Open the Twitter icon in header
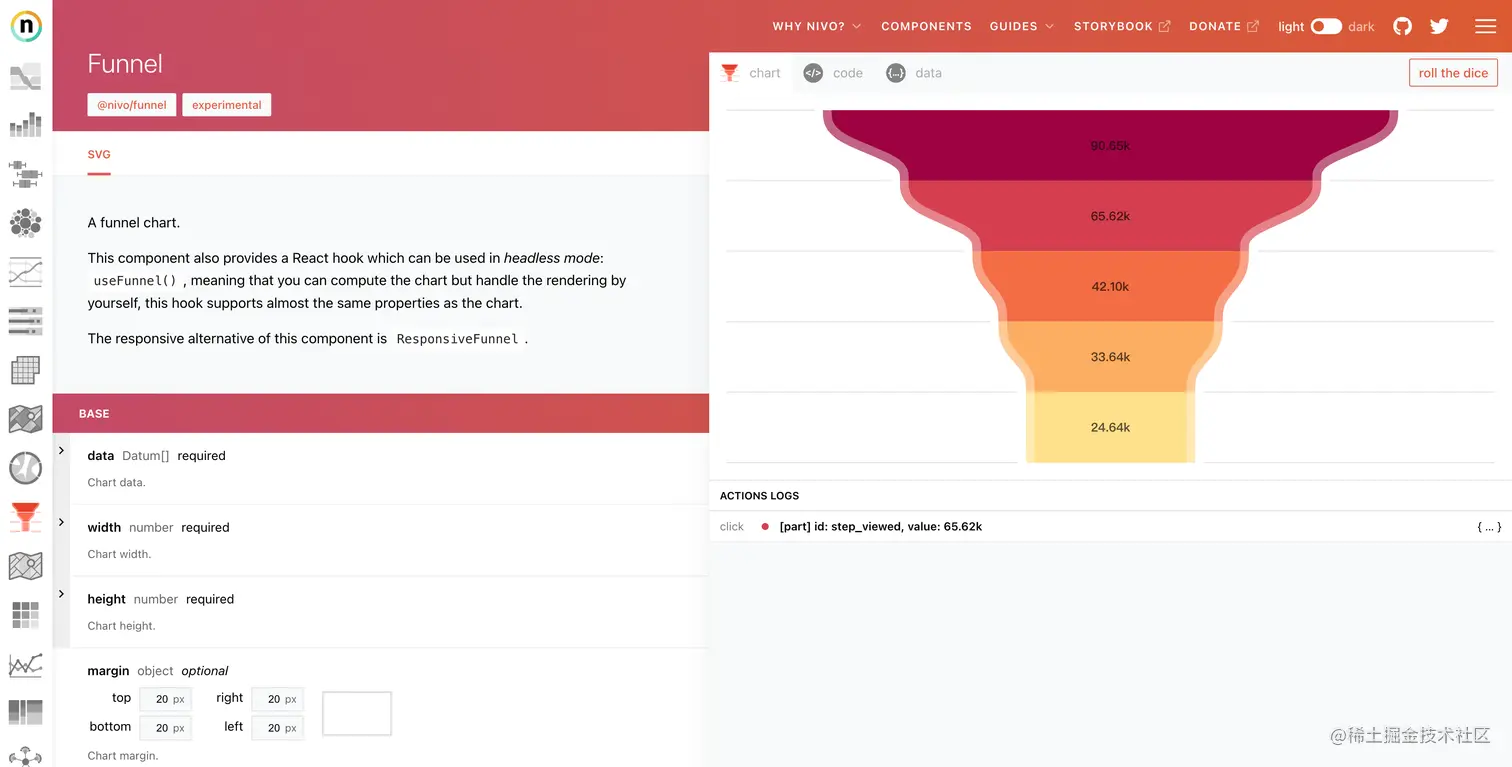The width and height of the screenshot is (1512, 767). click(1439, 27)
